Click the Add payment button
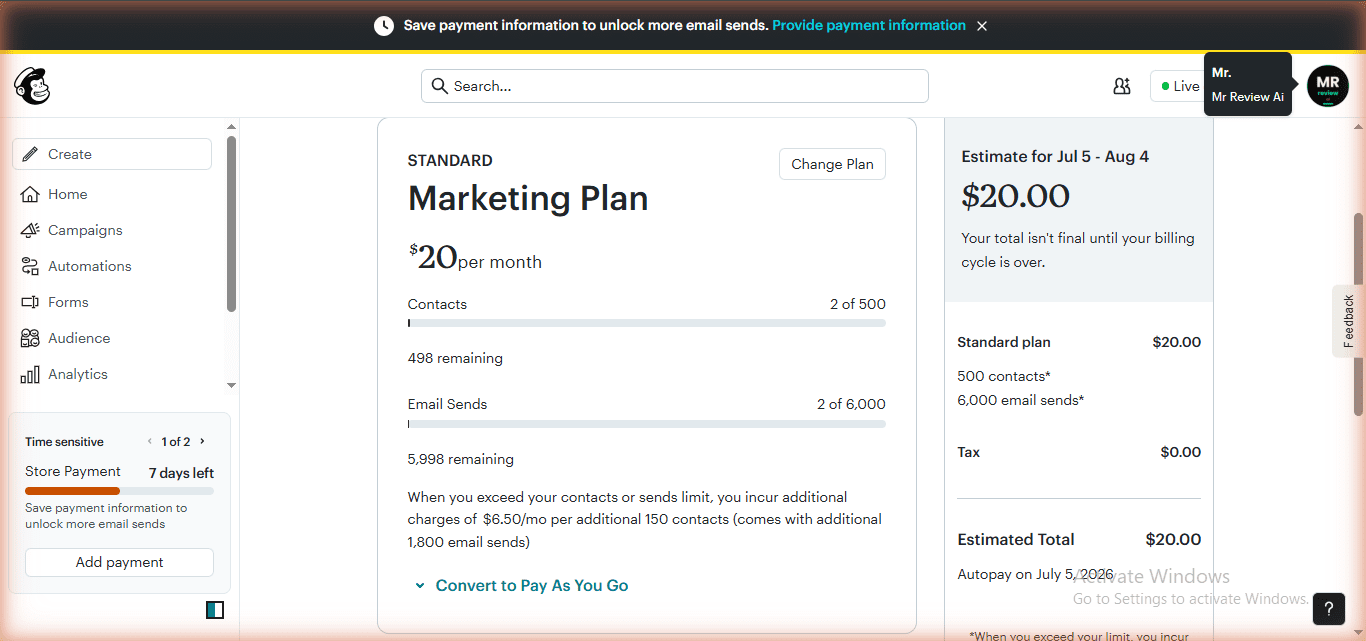1366x641 pixels. [119, 562]
